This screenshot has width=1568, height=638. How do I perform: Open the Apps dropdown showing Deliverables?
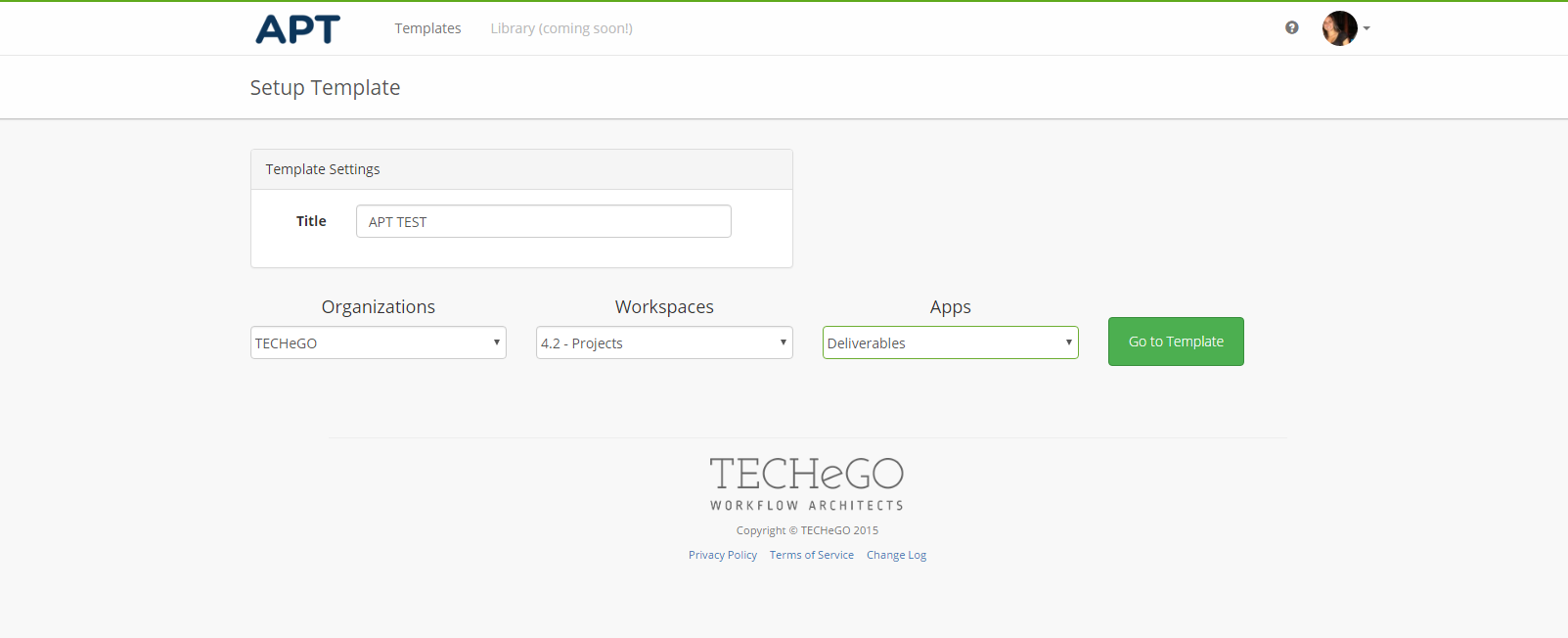pos(950,342)
